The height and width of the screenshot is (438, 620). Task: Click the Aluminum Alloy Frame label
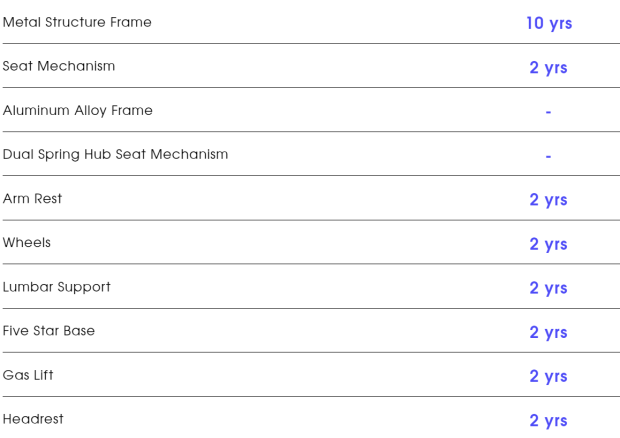pyautogui.click(x=78, y=110)
